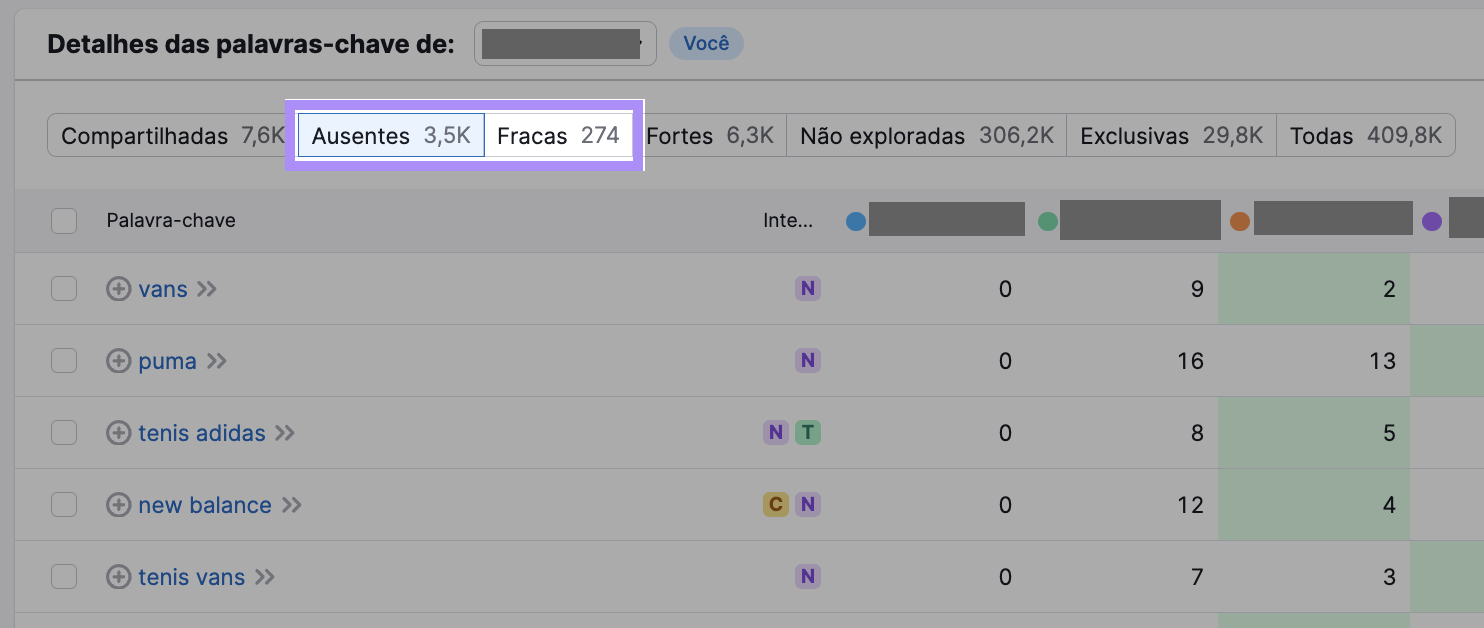Click the Você badge near the domain field

click(x=706, y=43)
